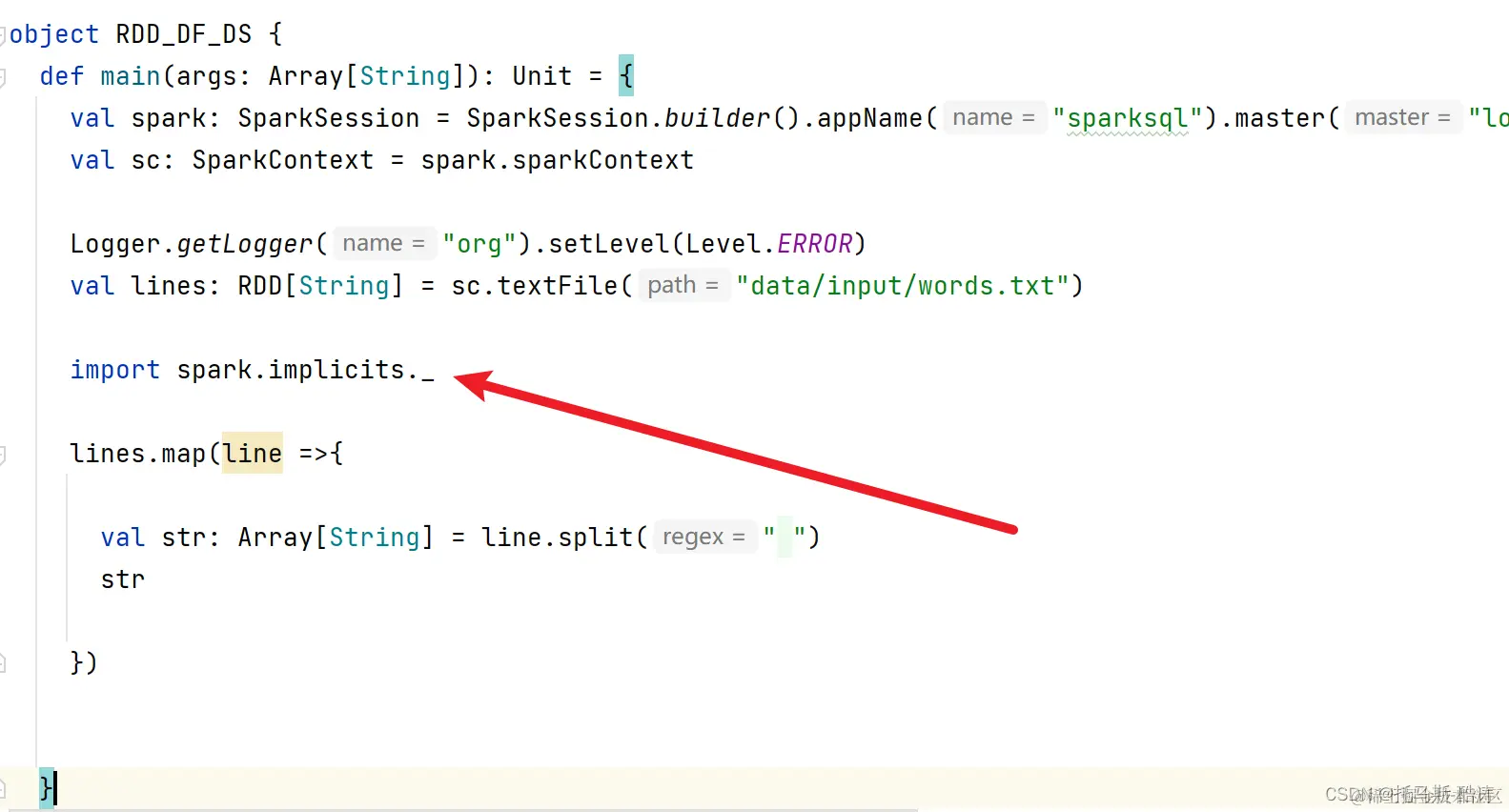Collapse the def main method fold marker

(x=3, y=77)
